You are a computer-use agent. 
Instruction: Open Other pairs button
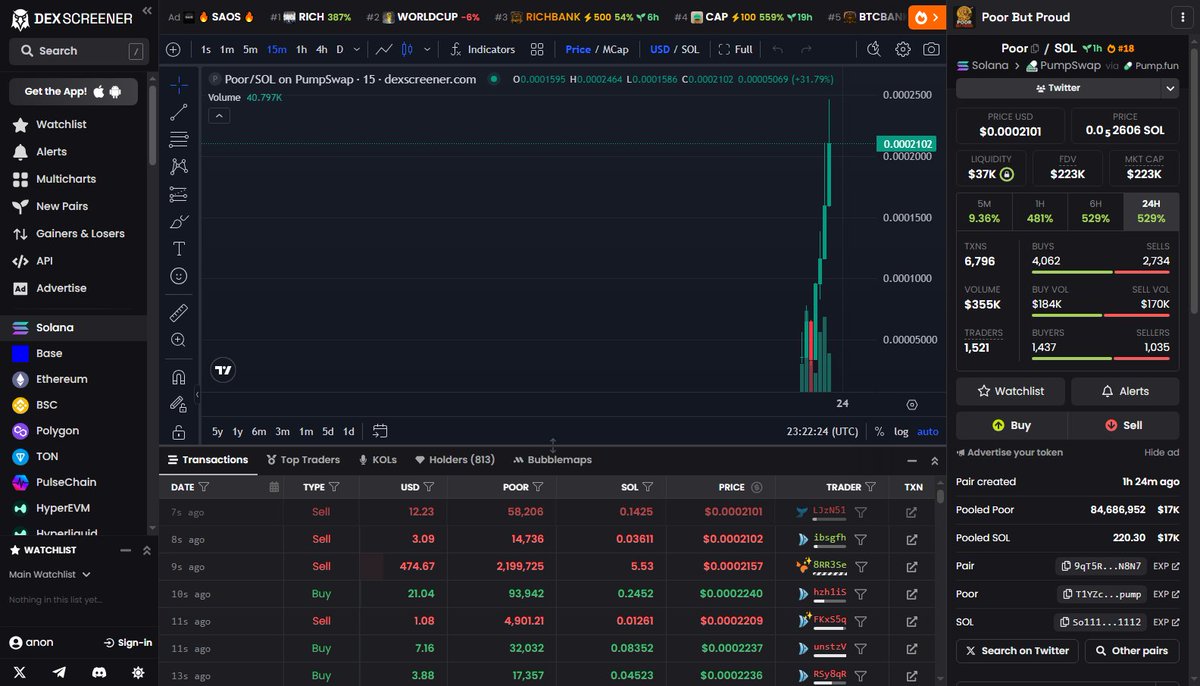pyautogui.click(x=1131, y=650)
